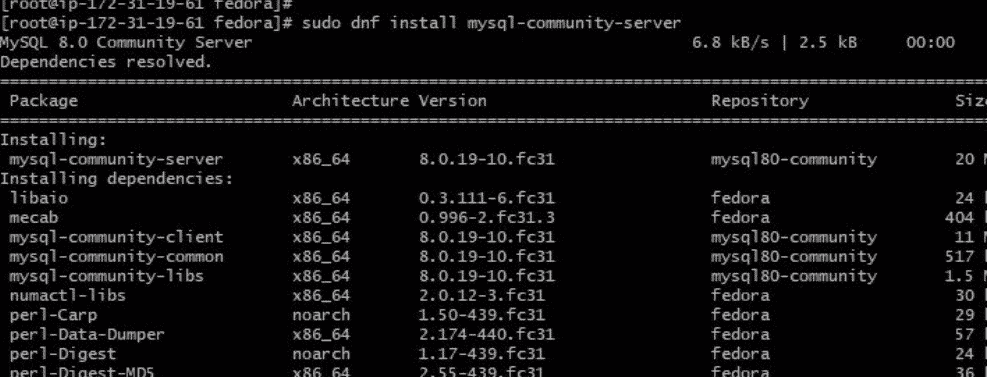Click the mysql-community-libs package name
Screen dimensions: 987x377
[x=106, y=276]
